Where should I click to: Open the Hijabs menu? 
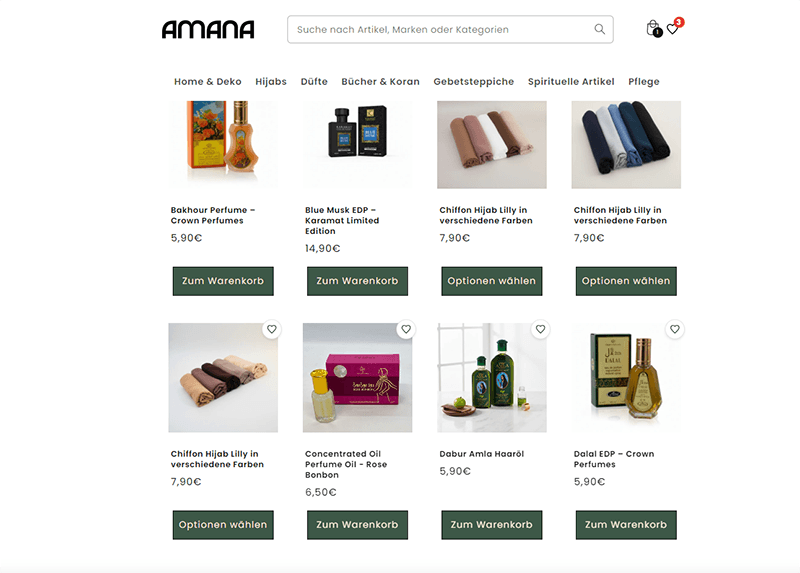click(271, 82)
